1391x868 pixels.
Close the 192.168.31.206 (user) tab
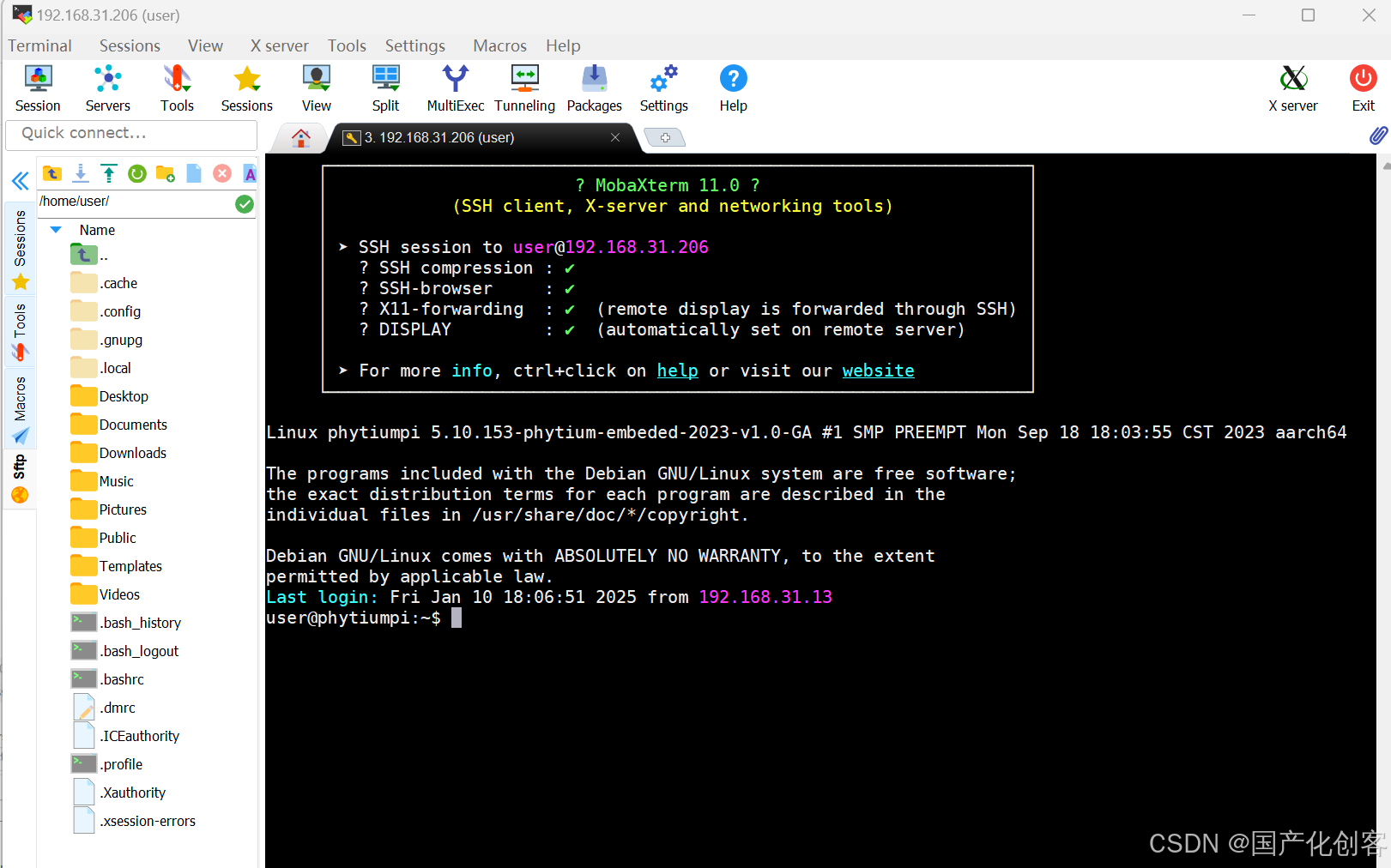615,137
